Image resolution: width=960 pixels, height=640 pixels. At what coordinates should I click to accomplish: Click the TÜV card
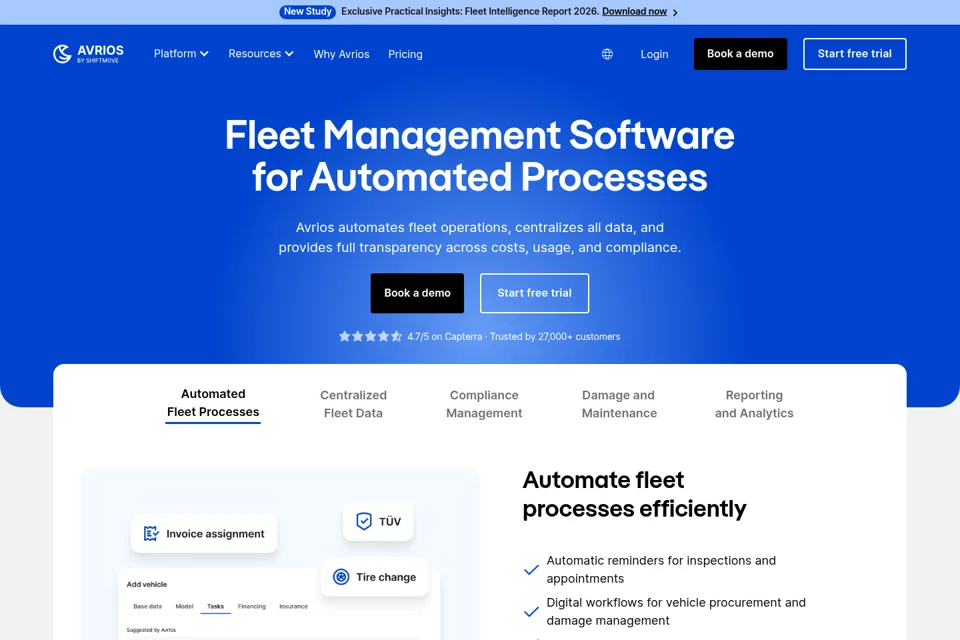coord(378,521)
